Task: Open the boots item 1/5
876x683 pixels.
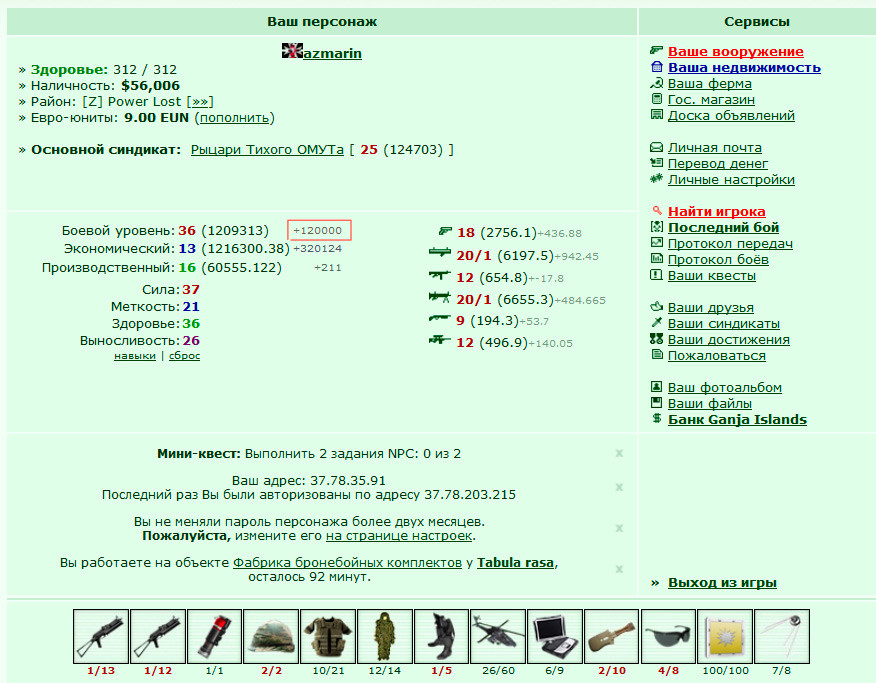Action: tap(441, 637)
